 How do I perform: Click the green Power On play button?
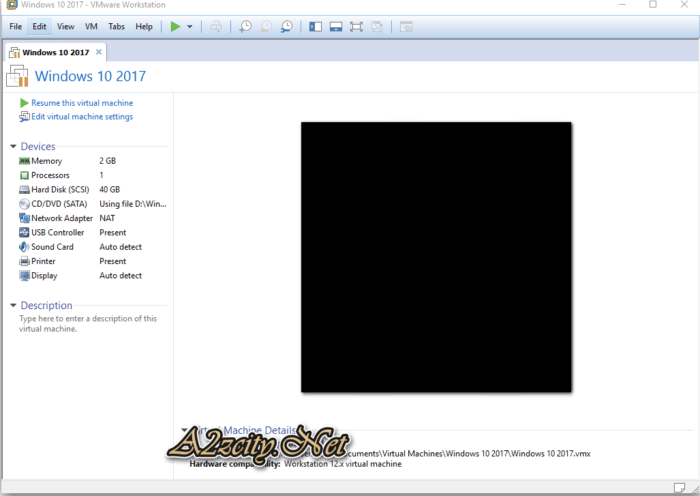175,27
